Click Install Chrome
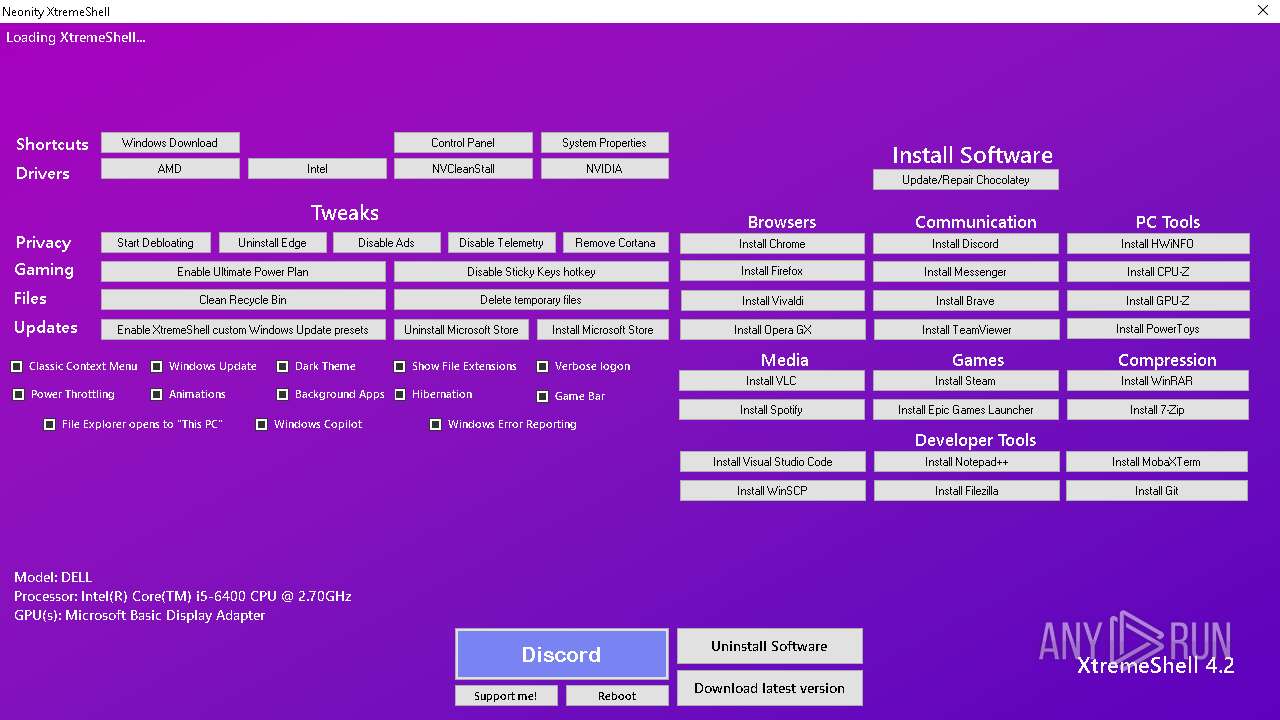 772,244
